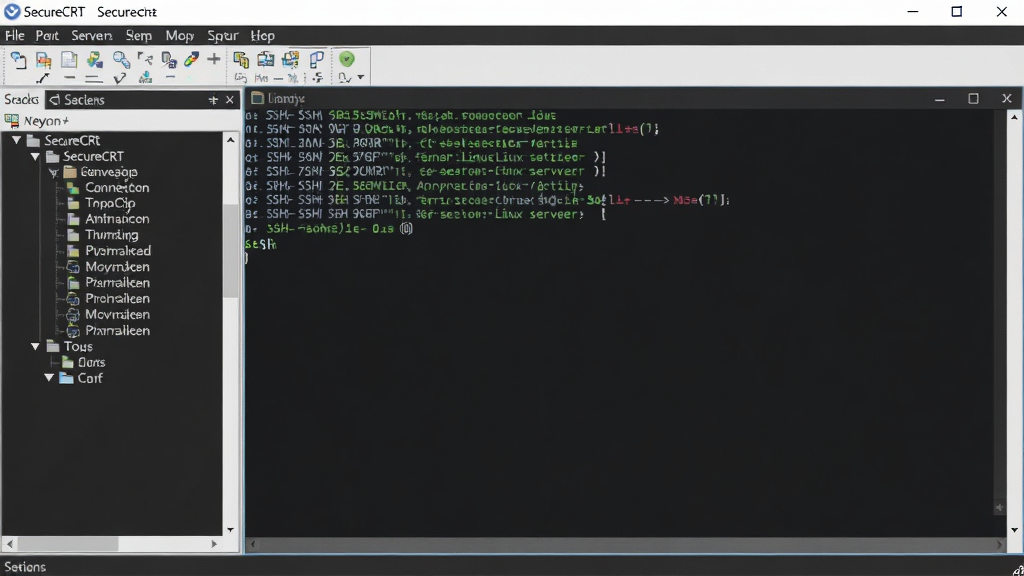Collapse the Tous folder

[x=35, y=346]
